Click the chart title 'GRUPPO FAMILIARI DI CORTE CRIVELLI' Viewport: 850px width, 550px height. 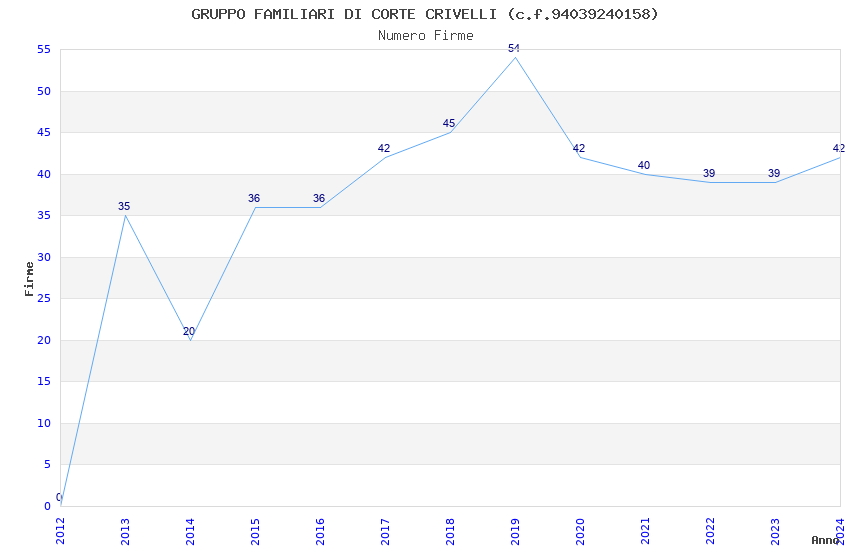coord(344,14)
